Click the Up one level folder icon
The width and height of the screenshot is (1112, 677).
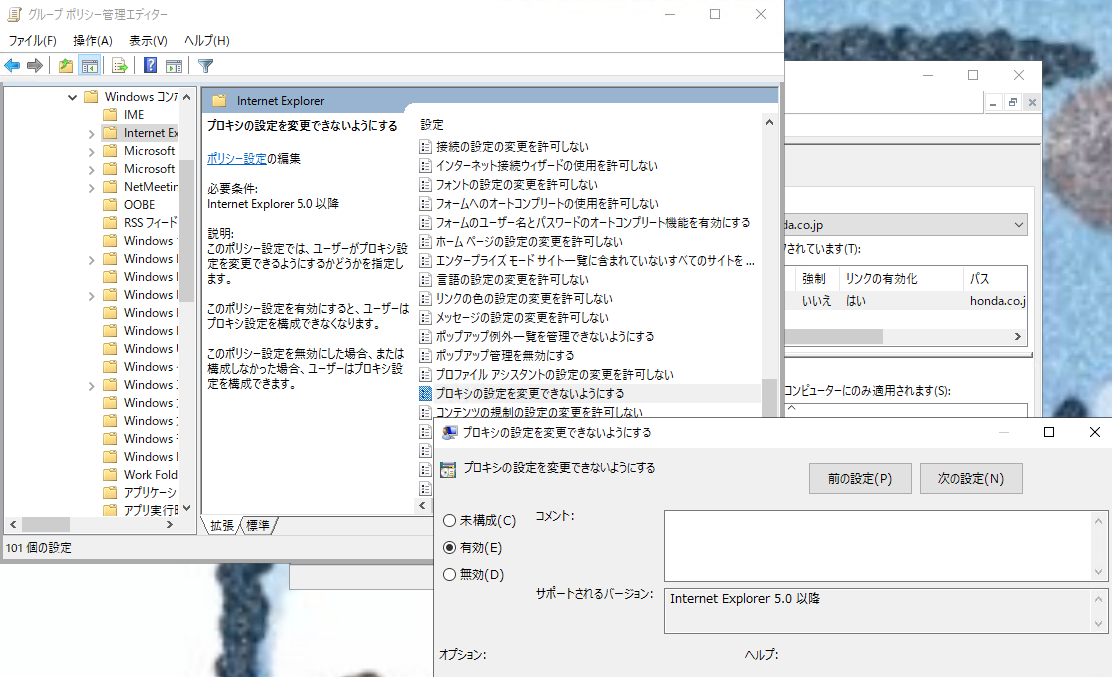pyautogui.click(x=66, y=65)
